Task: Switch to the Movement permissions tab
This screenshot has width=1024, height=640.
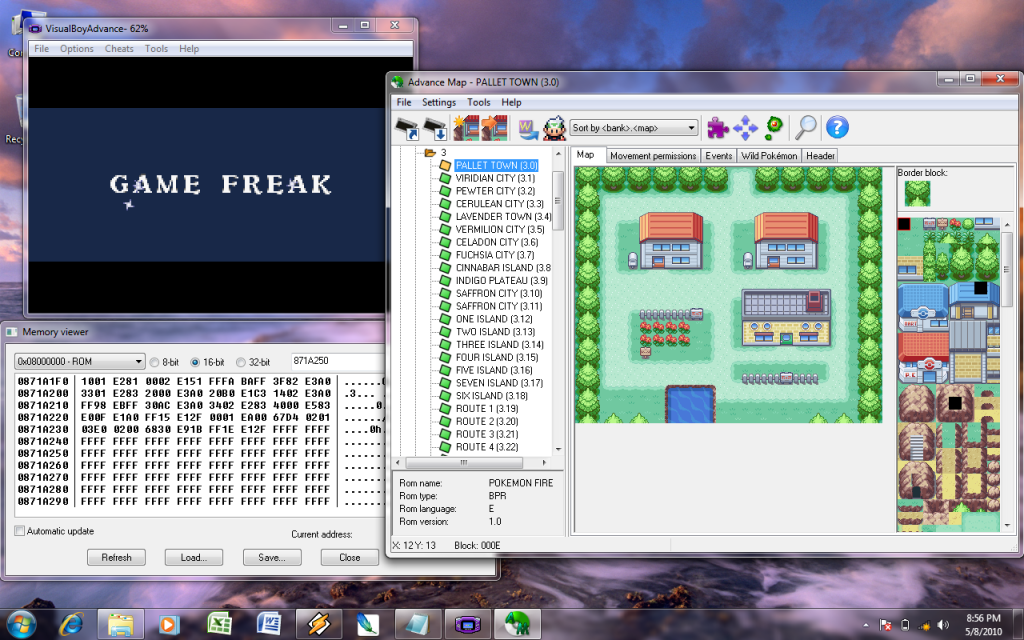Action: click(653, 156)
